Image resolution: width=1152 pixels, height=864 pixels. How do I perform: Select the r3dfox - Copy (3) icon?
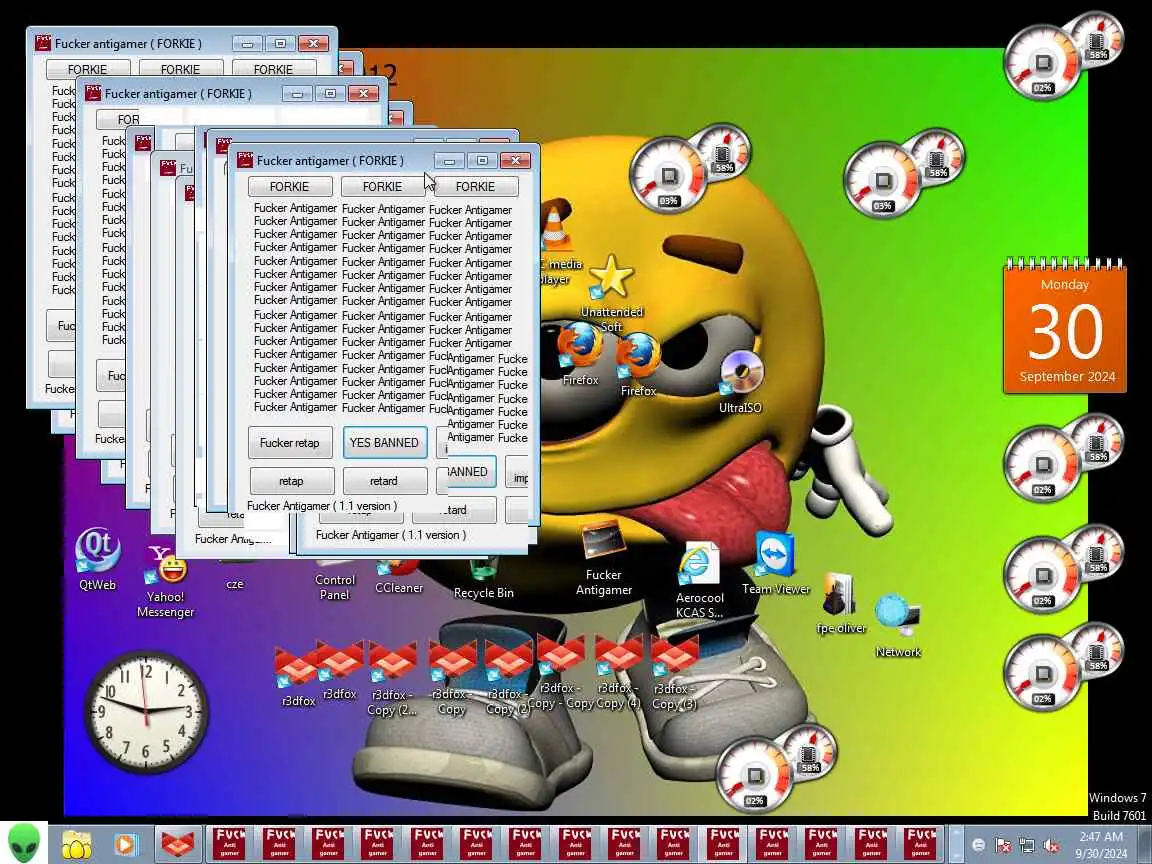tap(674, 672)
